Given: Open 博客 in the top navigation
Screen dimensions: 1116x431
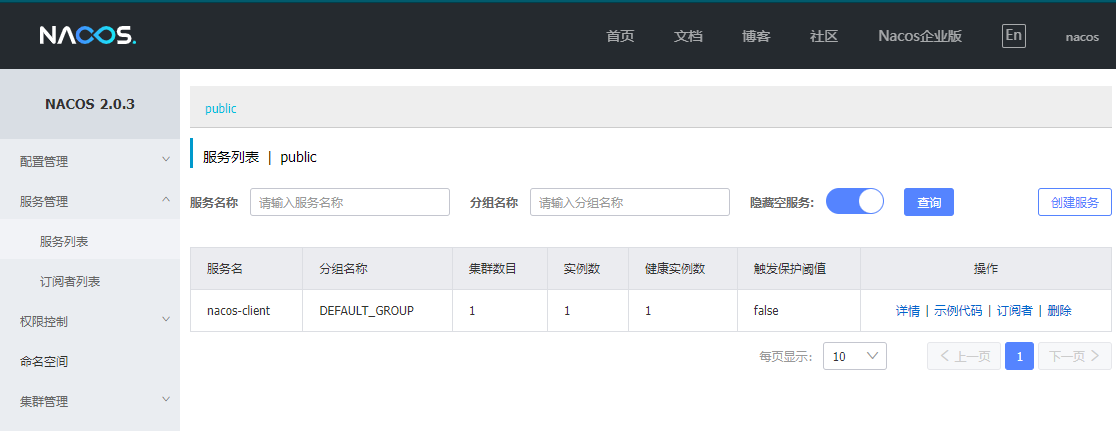Looking at the screenshot, I should (756, 36).
